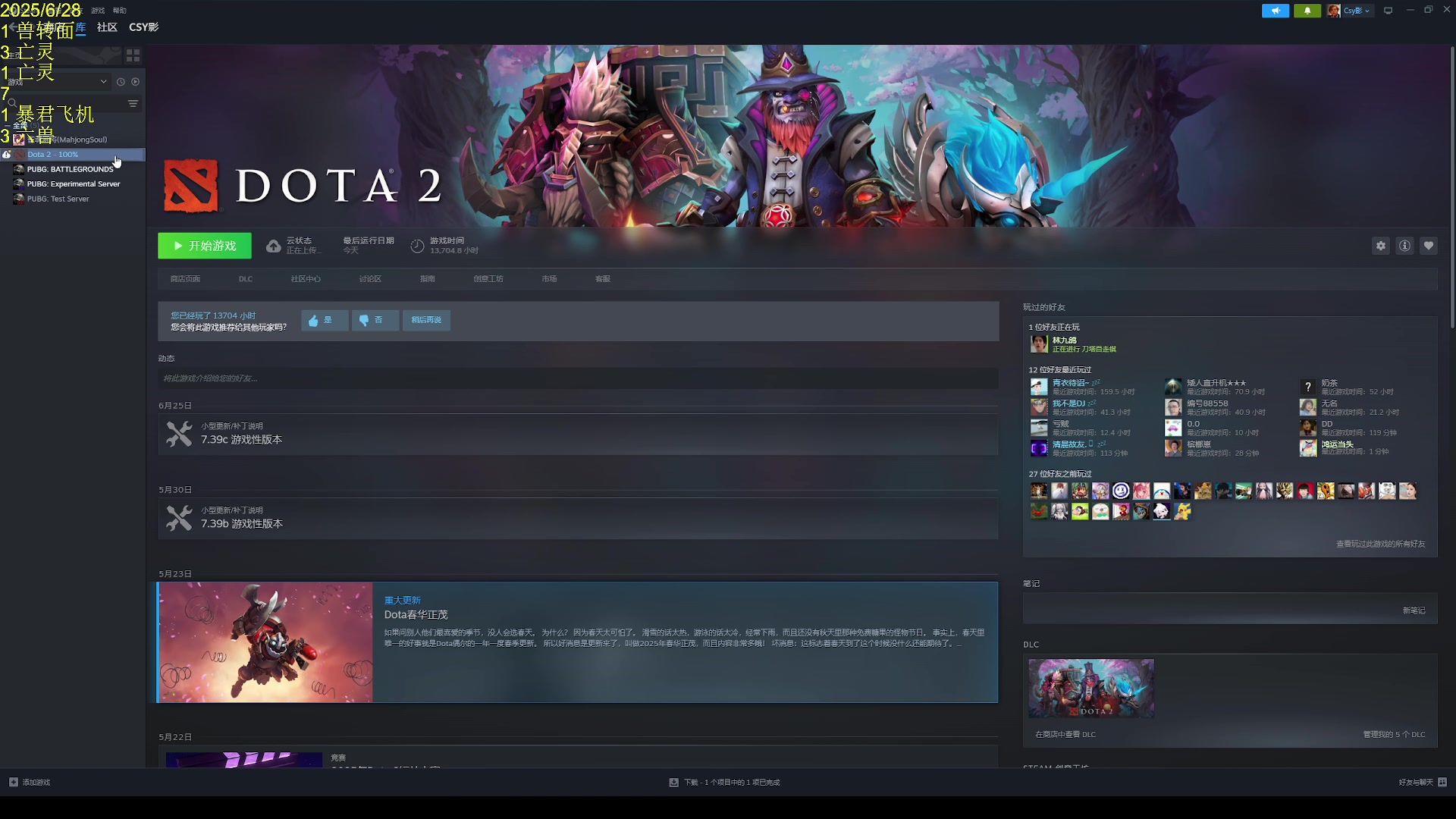Open friend 鸿运当头's avatar
The image size is (1456, 819).
point(1307,448)
